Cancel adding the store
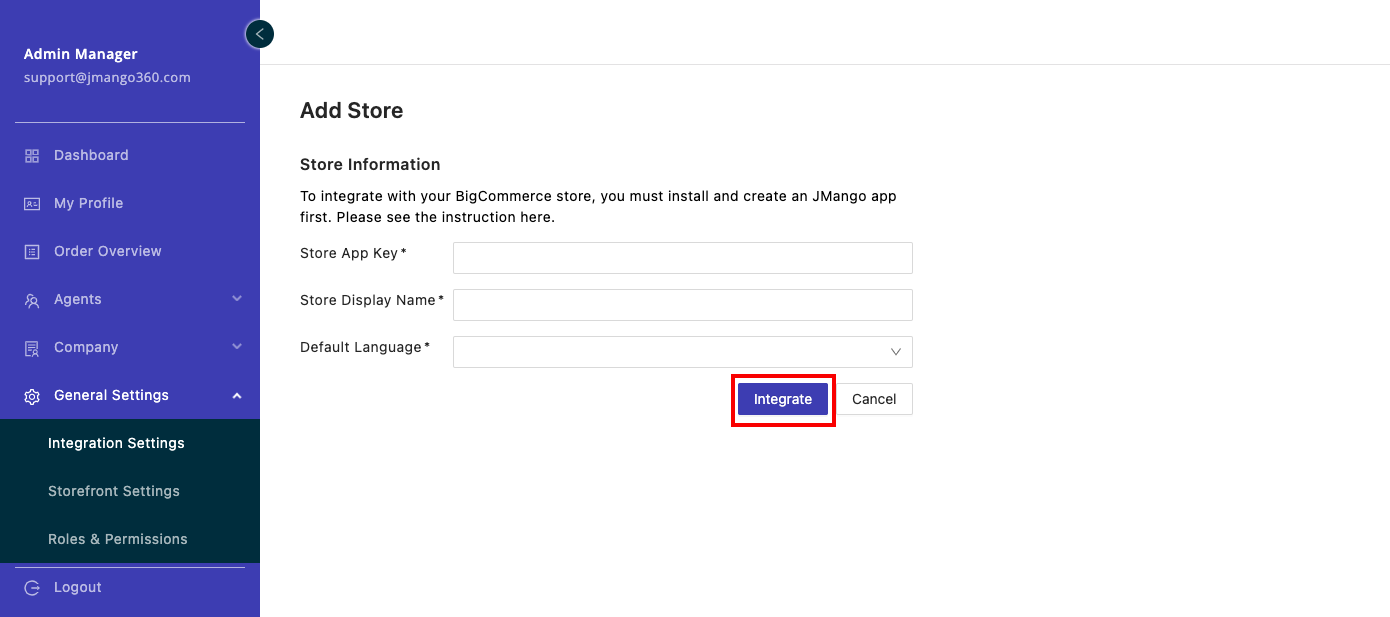Image resolution: width=1390 pixels, height=617 pixels. [874, 399]
